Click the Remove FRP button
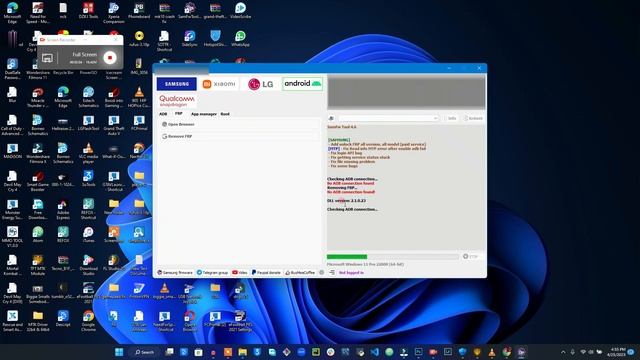Screen dimensions: 640x360 pos(239,136)
